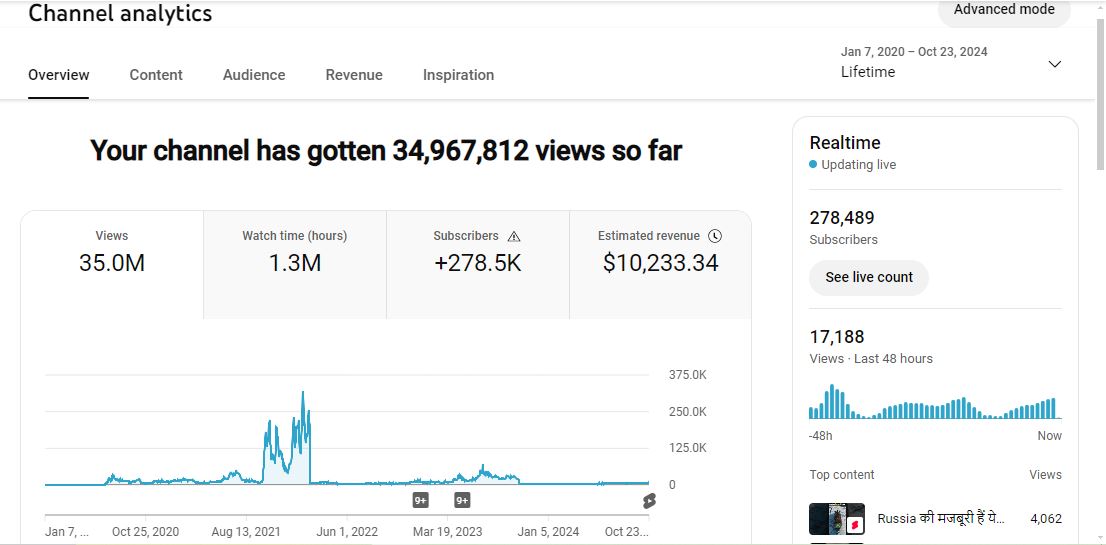Click the clock icon beside Estimated revenue

[715, 237]
